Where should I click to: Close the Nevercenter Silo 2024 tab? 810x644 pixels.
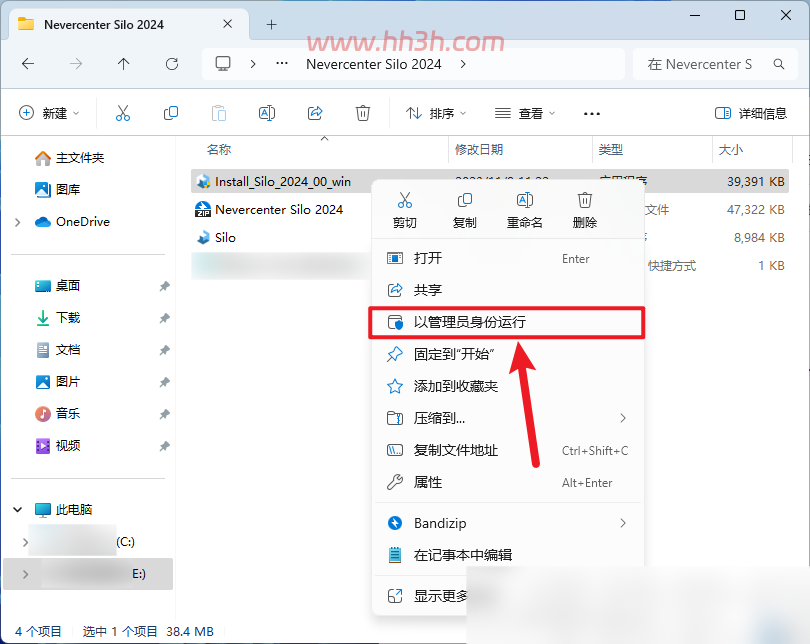coord(227,24)
